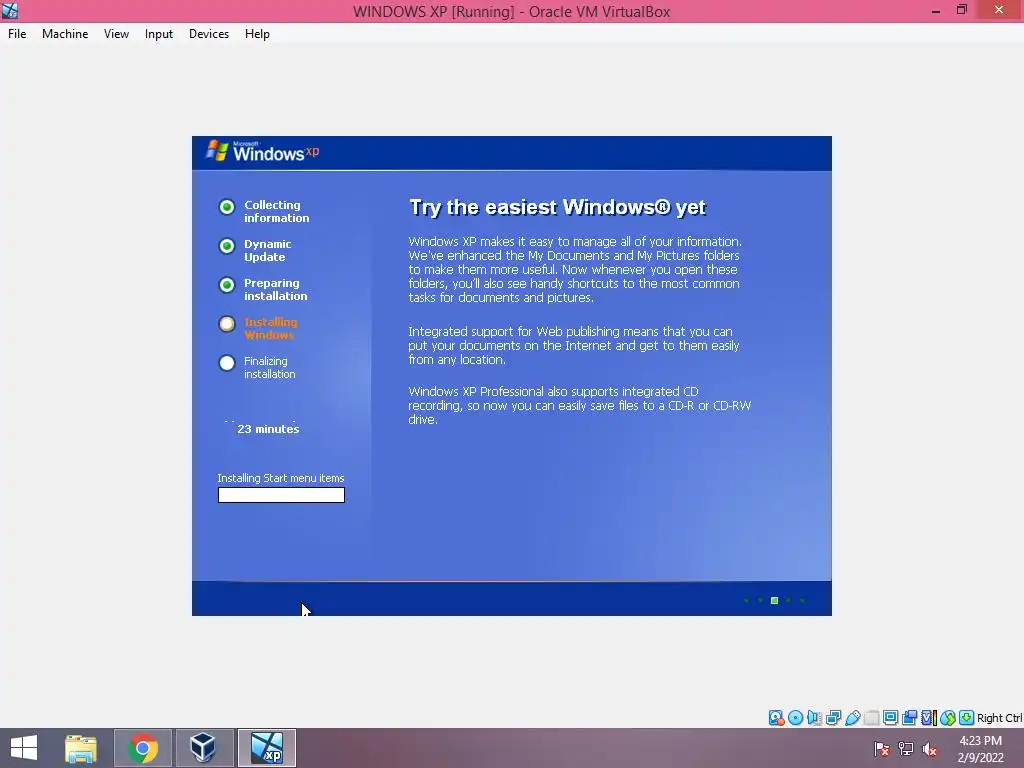Screen dimensions: 1024x768
Task: Click the Windows XP logo in setup header
Action: pos(263,152)
